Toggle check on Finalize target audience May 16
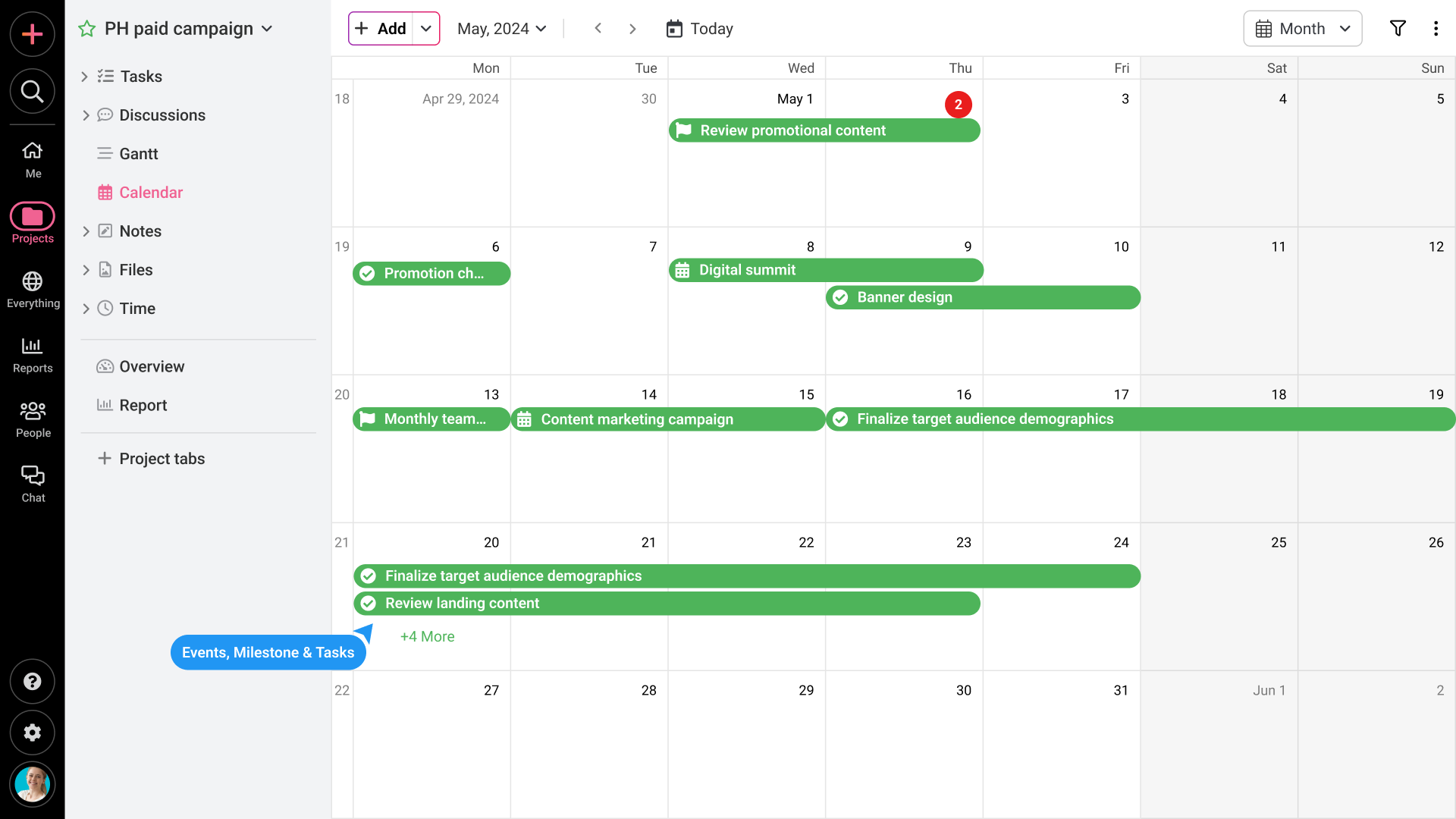1456x819 pixels. [x=840, y=419]
